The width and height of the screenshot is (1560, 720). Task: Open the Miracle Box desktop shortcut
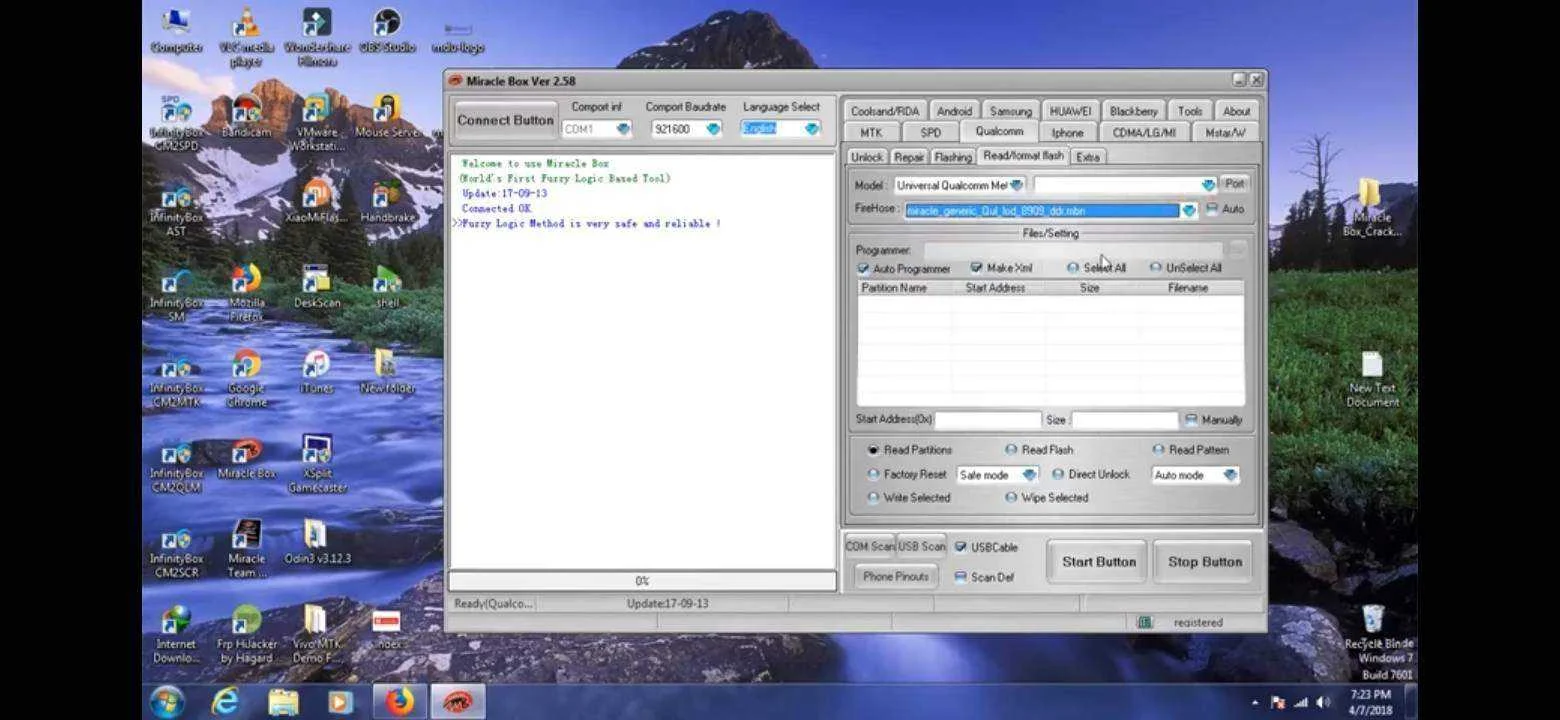pyautogui.click(x=246, y=458)
